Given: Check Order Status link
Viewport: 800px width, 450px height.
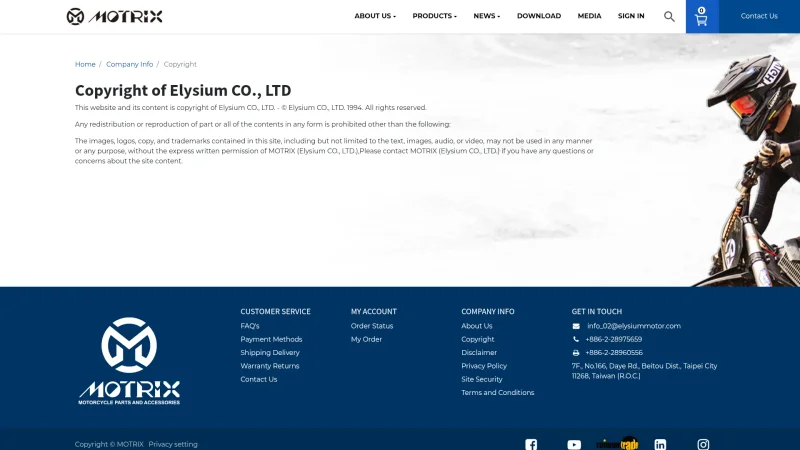Looking at the screenshot, I should 372,326.
